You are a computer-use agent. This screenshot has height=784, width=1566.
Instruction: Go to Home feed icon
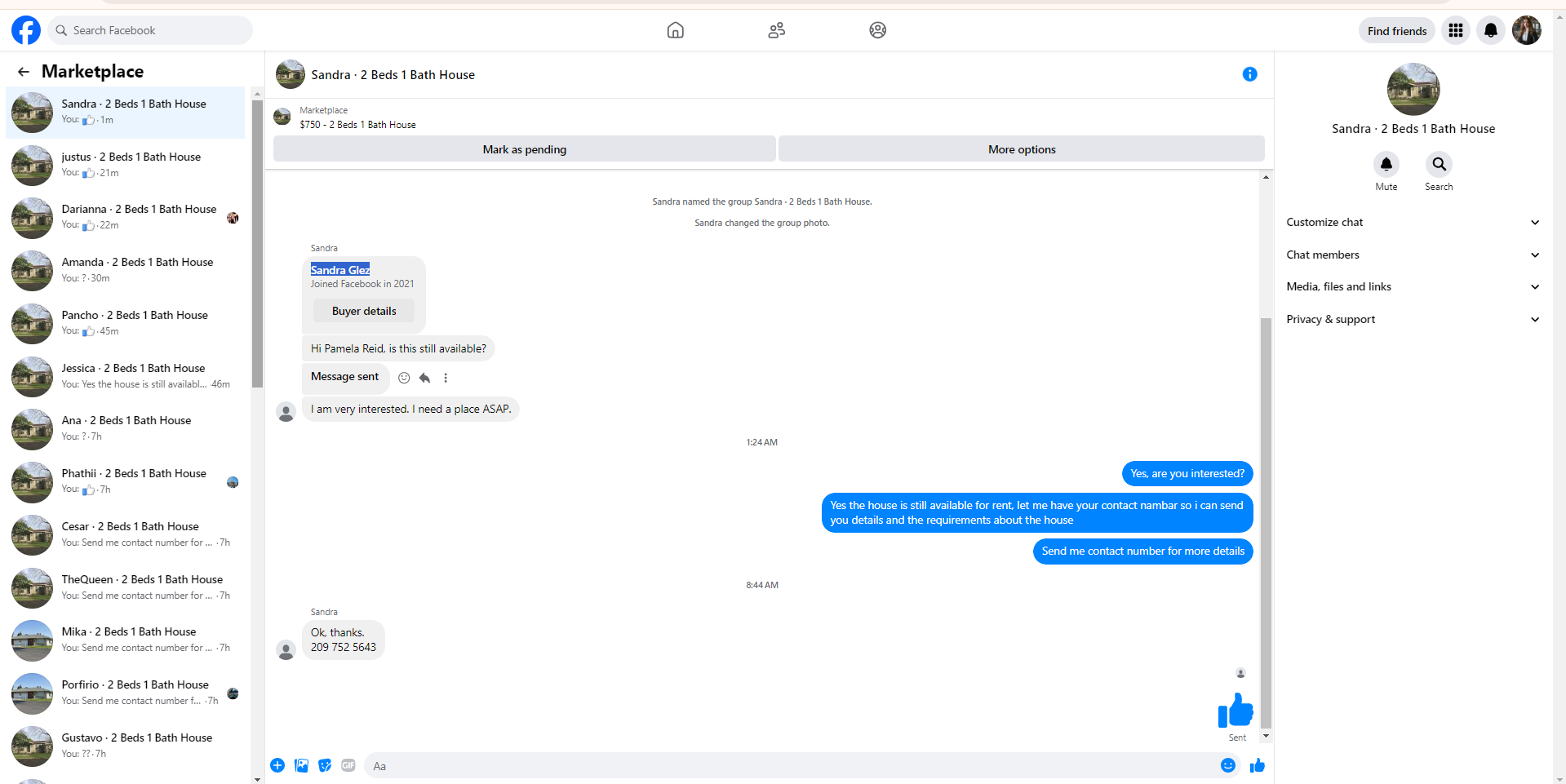pos(675,30)
